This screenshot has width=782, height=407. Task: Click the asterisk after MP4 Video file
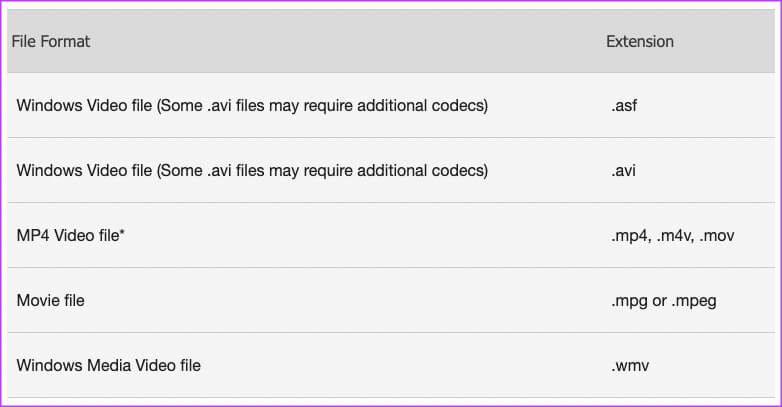tap(122, 232)
